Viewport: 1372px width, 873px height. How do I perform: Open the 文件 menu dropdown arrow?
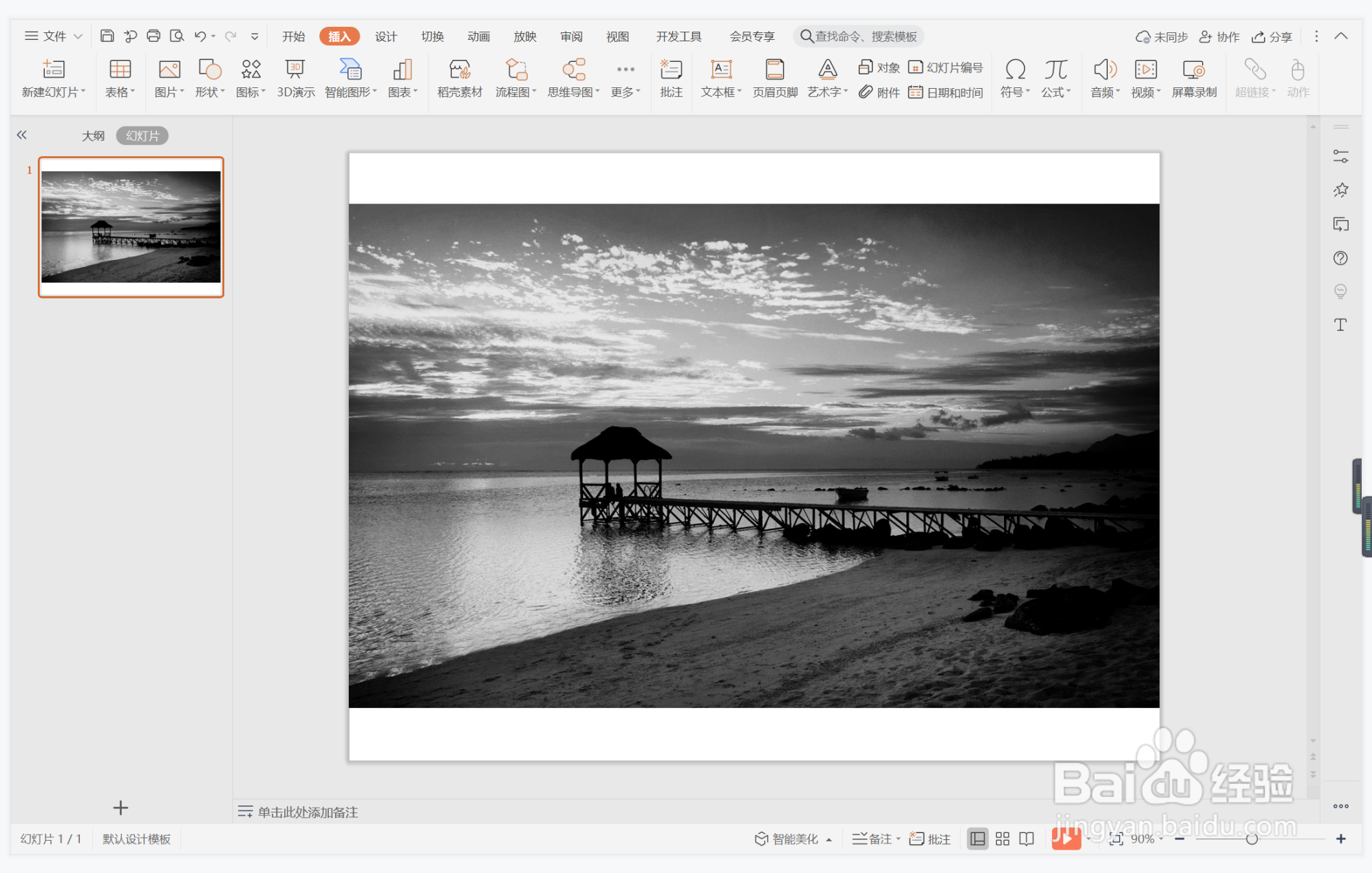[78, 36]
